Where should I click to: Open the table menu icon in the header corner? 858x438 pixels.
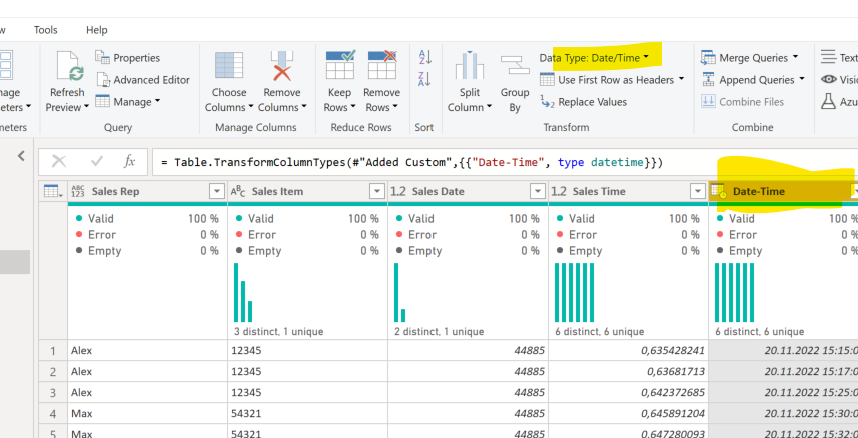53,191
